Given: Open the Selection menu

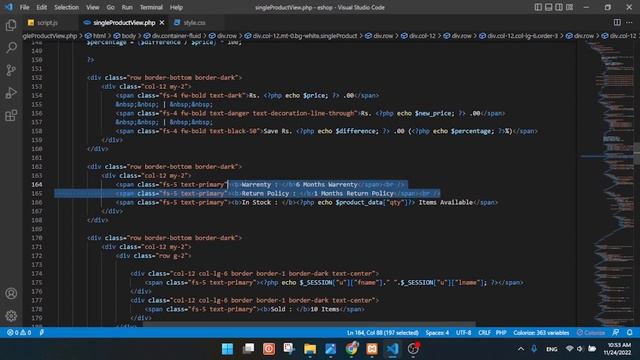Looking at the screenshot, I should pos(67,7).
